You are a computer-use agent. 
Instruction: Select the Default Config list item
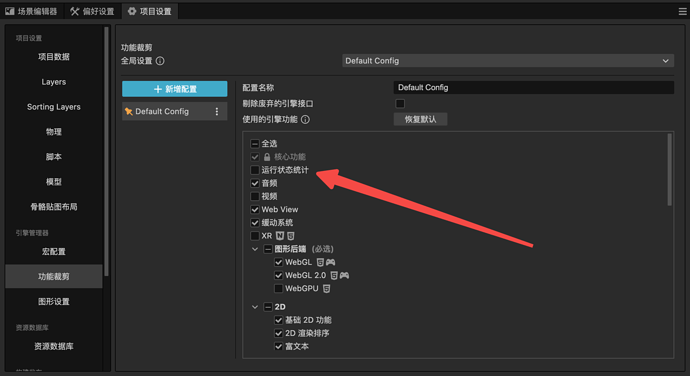click(175, 111)
